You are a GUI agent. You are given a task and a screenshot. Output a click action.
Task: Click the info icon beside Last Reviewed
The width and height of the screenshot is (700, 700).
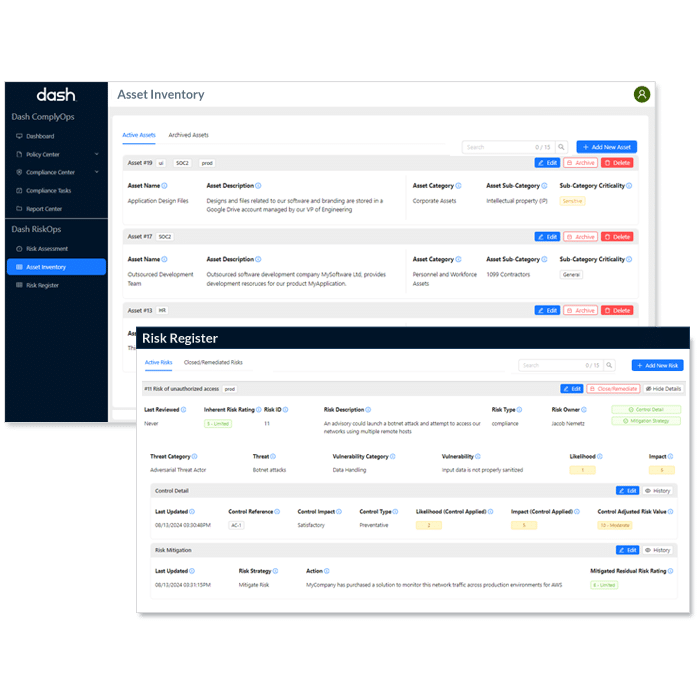pyautogui.click(x=183, y=410)
